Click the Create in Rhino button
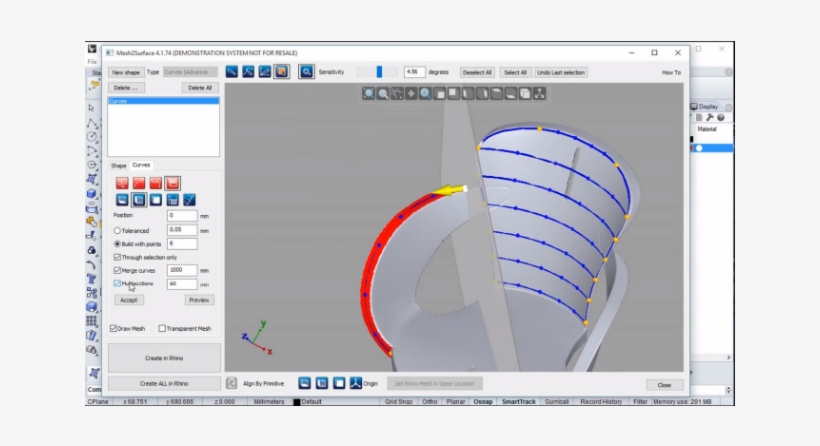 pos(164,357)
